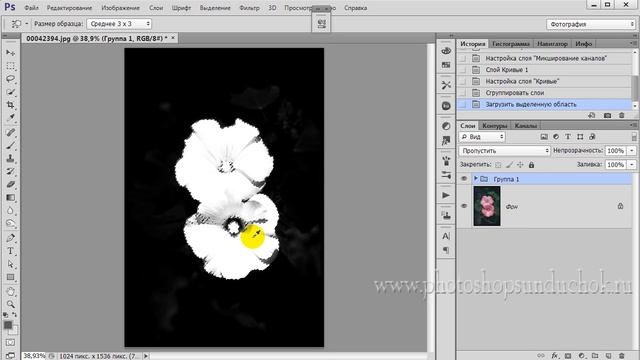Screen dimensions: 640x360
Task: Toggle lock all padlock icon
Action: (531, 165)
